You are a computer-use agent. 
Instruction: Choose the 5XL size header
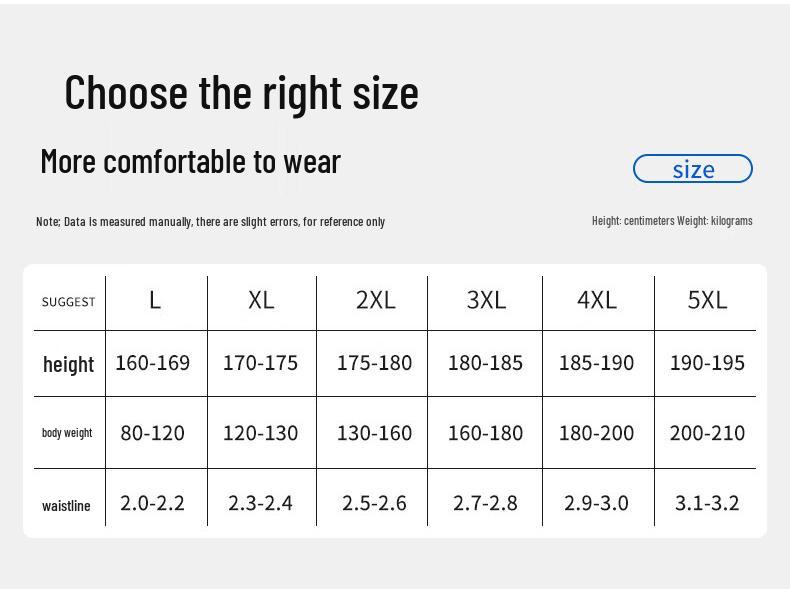pyautogui.click(x=707, y=300)
